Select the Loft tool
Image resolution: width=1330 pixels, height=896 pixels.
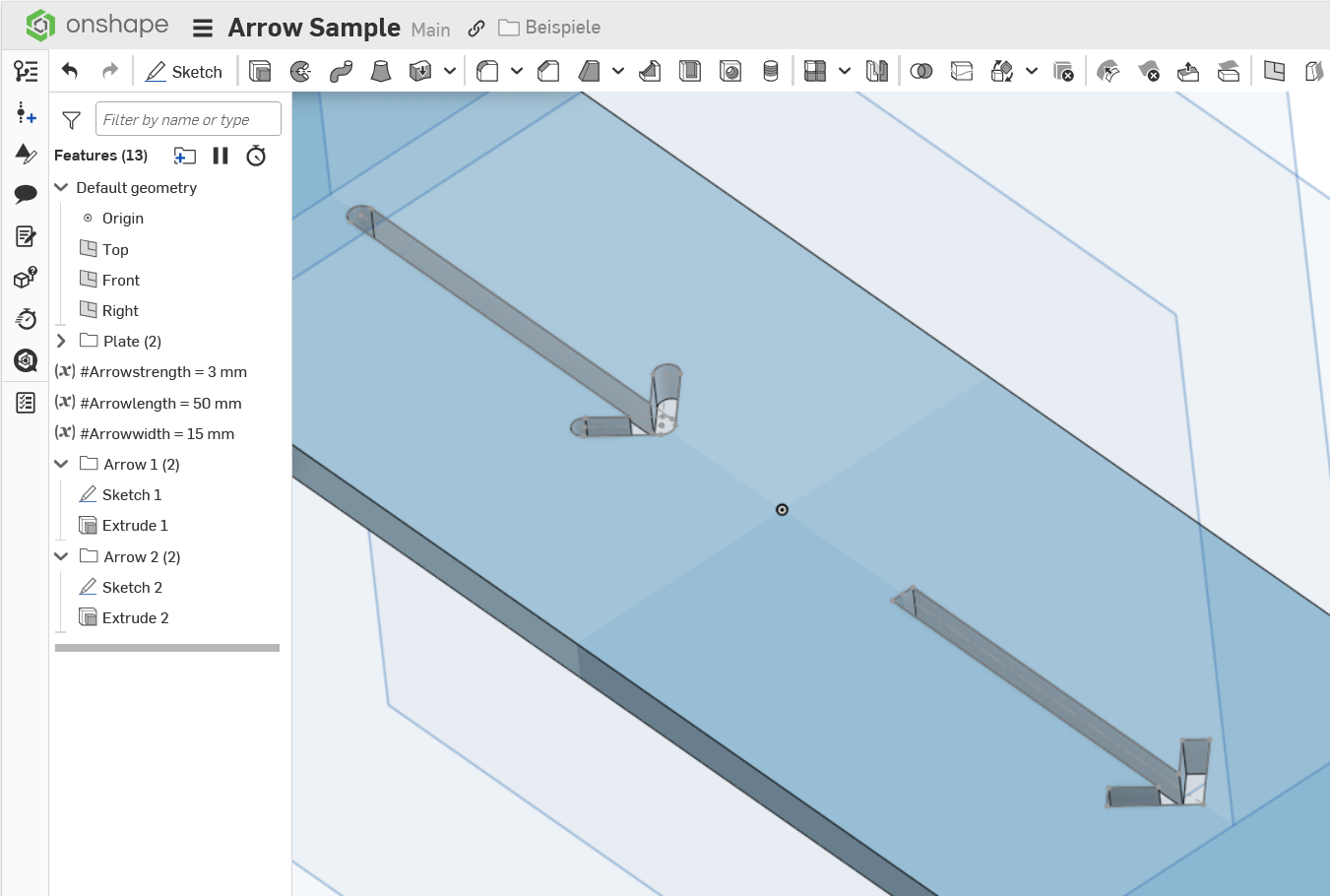tap(380, 71)
